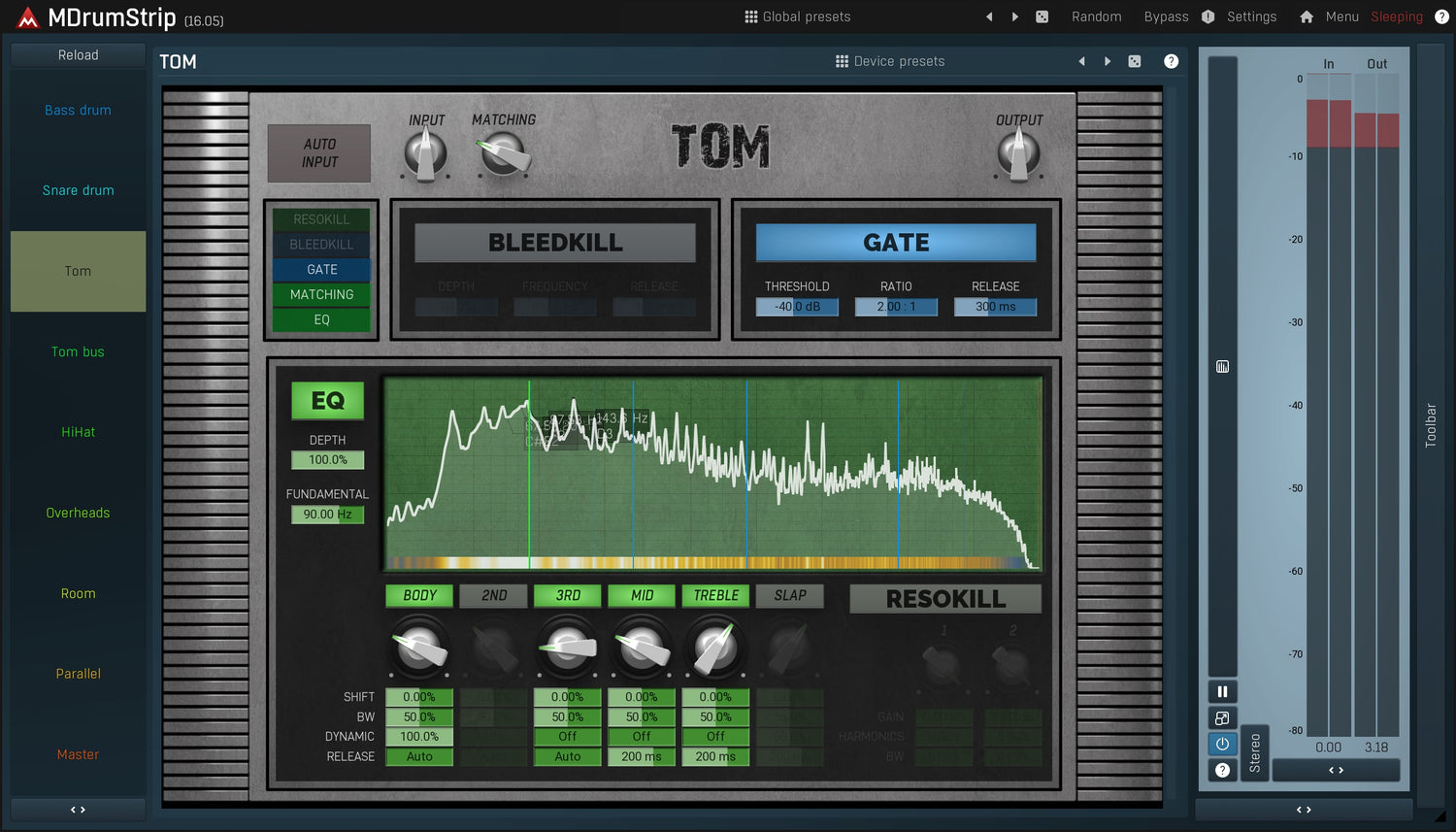This screenshot has height=832, width=1456.
Task: Enable the 2ND harmonic band
Action: 494,595
